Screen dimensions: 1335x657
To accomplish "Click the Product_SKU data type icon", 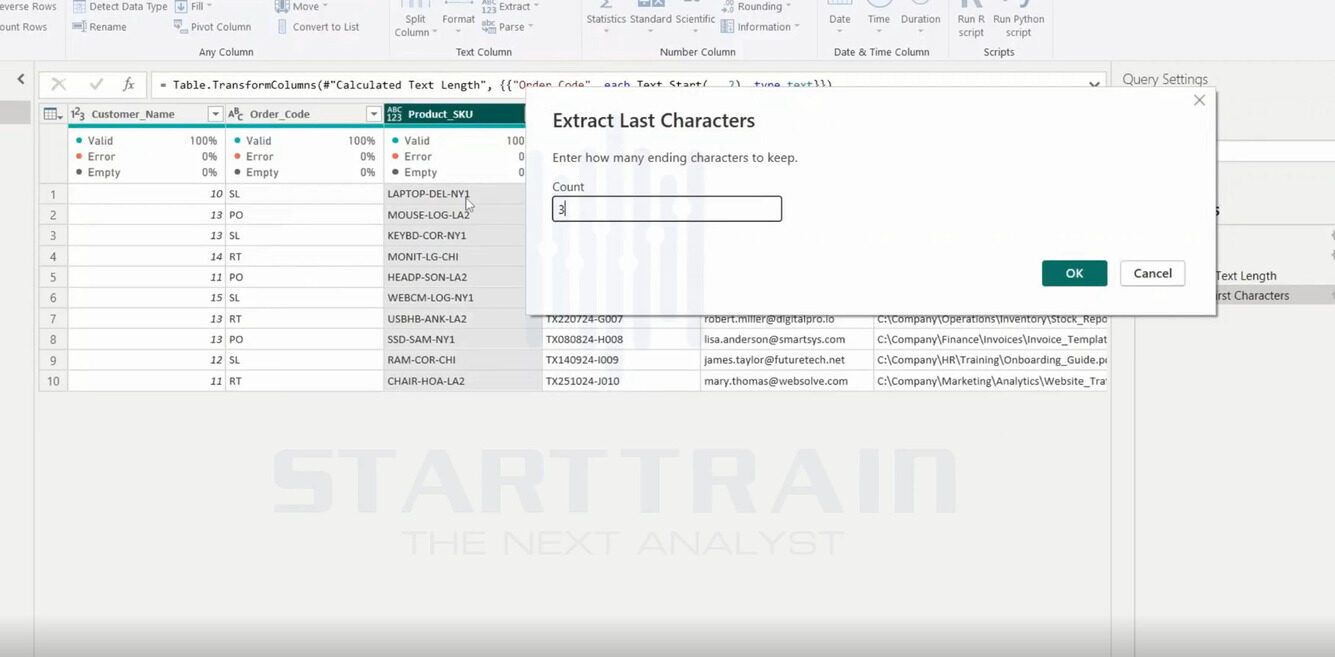I will 394,114.
